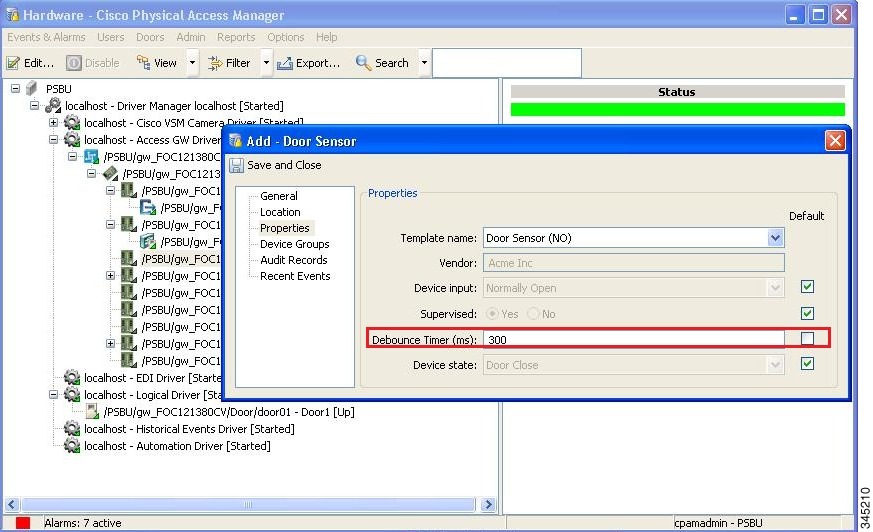
Task: Collapse the Access GW Driver node
Action: (x=53, y=139)
